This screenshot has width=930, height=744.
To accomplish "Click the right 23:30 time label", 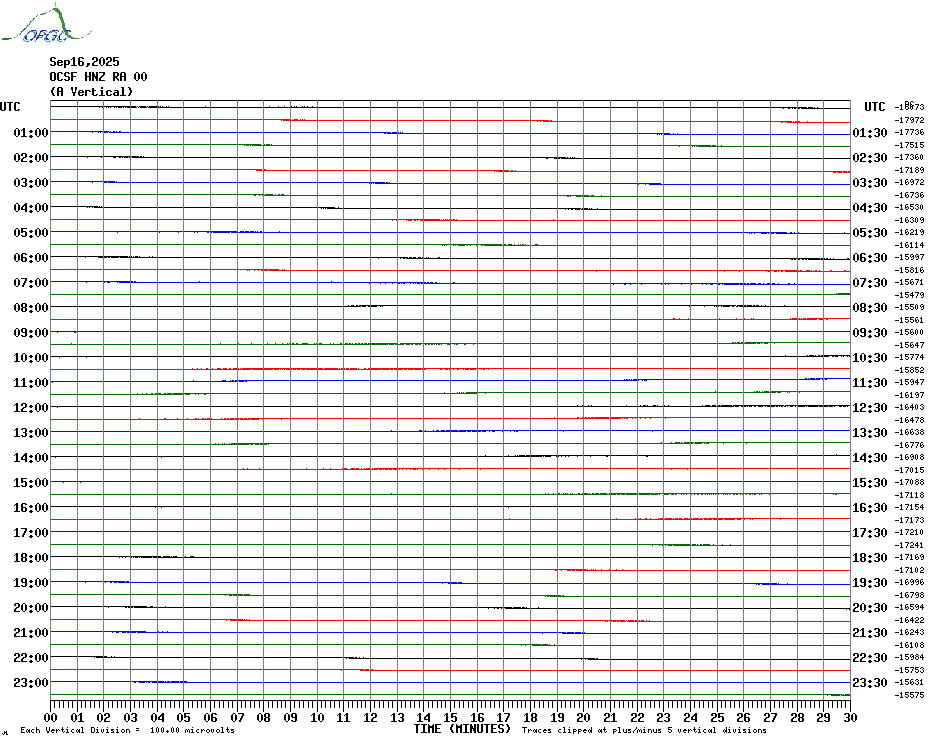I will pos(870,682).
